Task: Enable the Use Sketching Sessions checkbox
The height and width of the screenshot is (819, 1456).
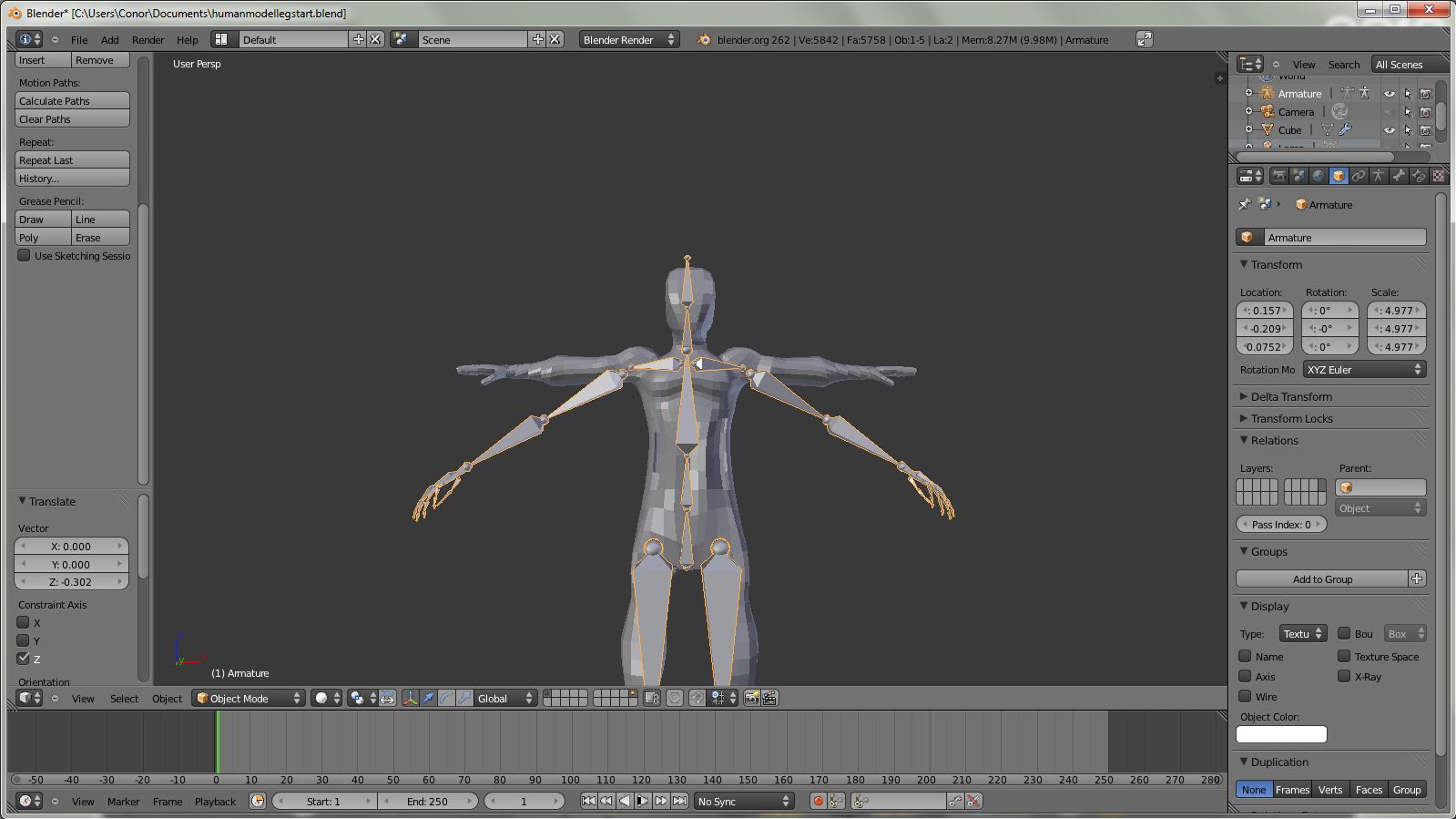Action: (24, 256)
